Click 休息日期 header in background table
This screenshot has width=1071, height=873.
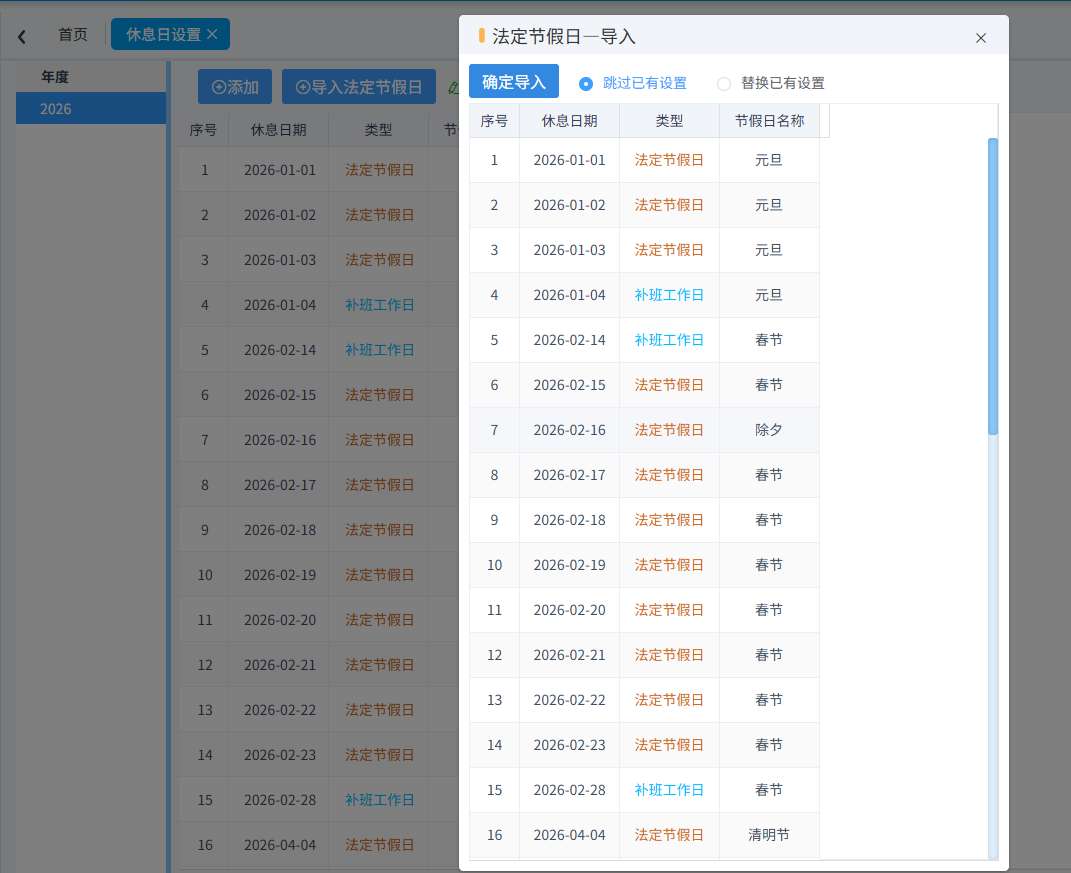pyautogui.click(x=279, y=130)
